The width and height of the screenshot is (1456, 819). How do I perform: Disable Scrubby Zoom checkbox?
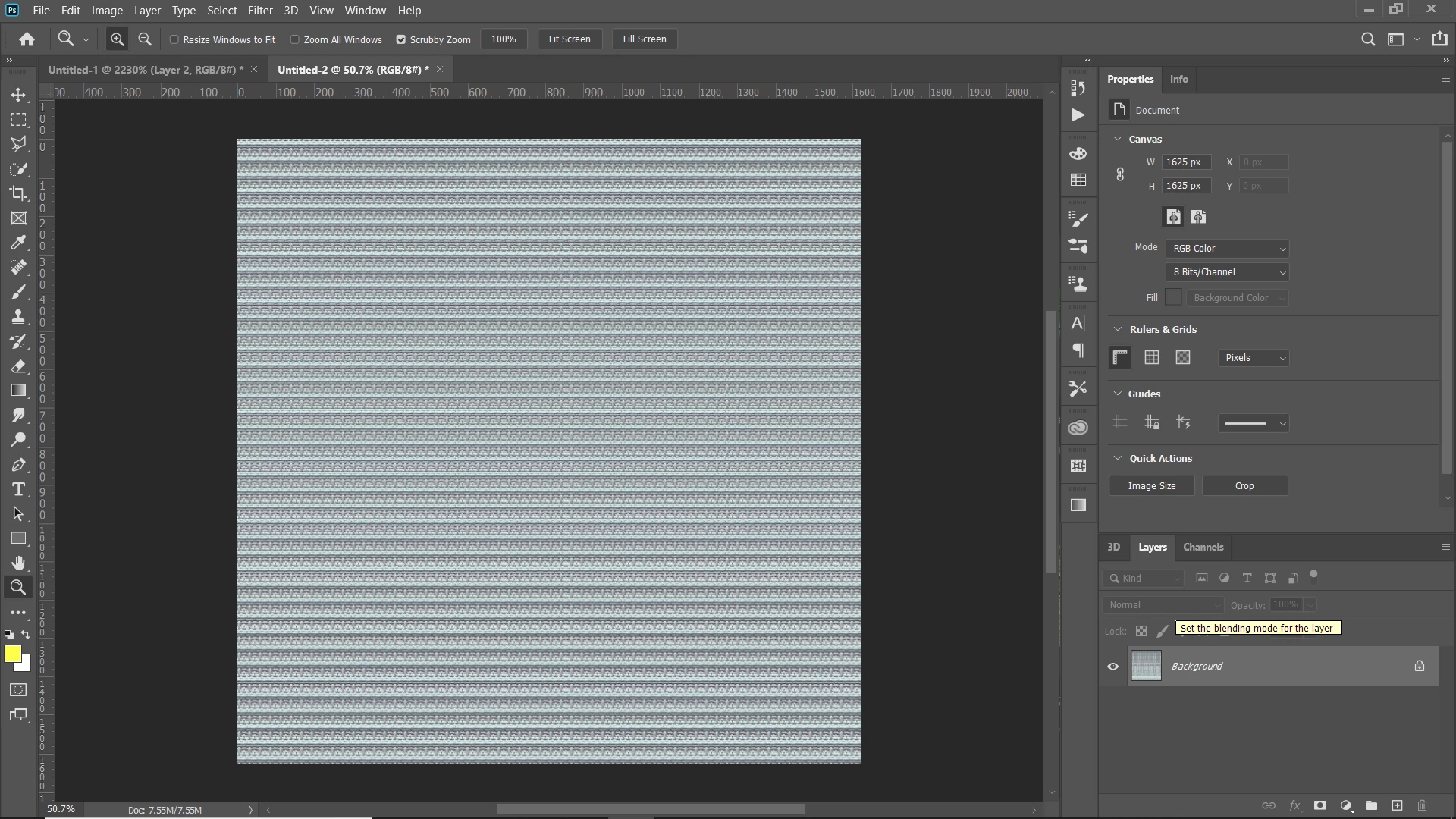click(401, 39)
